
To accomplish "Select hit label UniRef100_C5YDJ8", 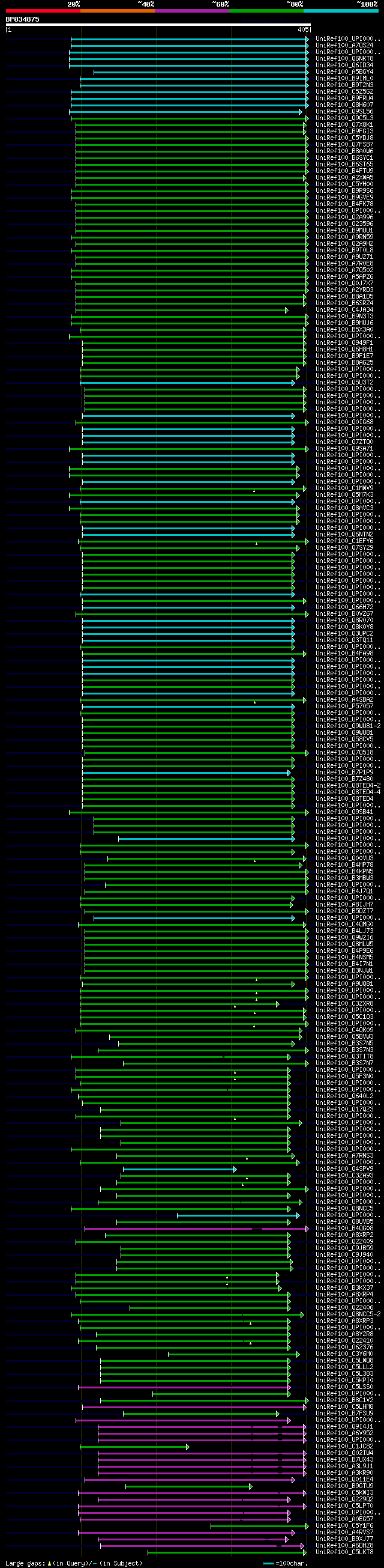I will click(x=344, y=138).
